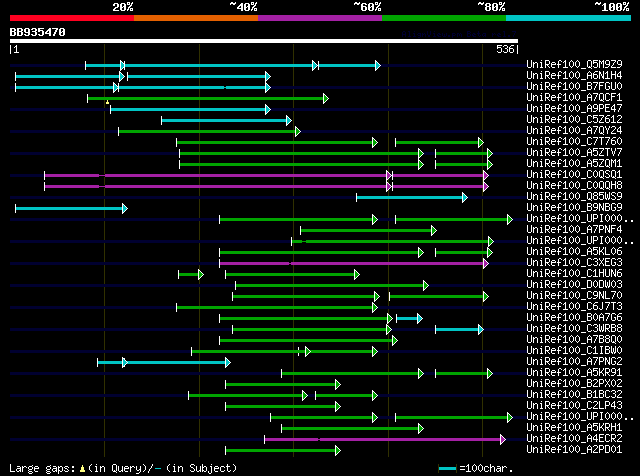Select UniRef100_C7T760 label

click(x=574, y=142)
